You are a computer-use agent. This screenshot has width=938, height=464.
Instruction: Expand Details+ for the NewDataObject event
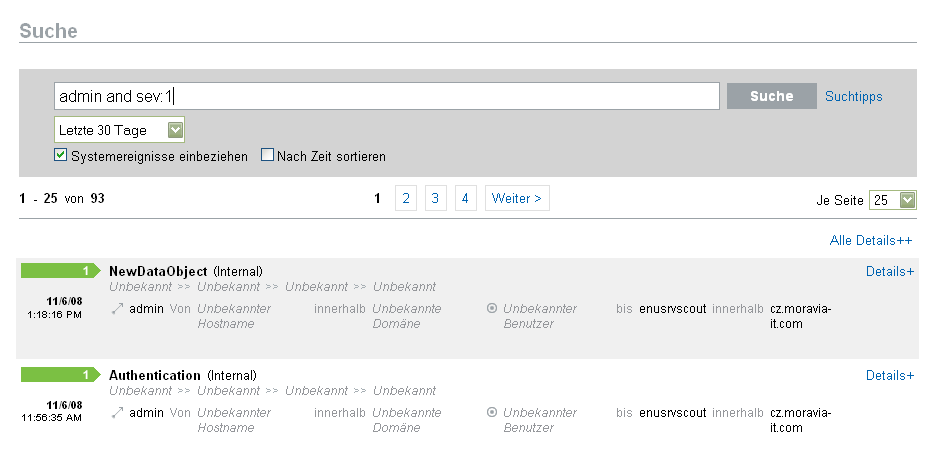[x=890, y=272]
